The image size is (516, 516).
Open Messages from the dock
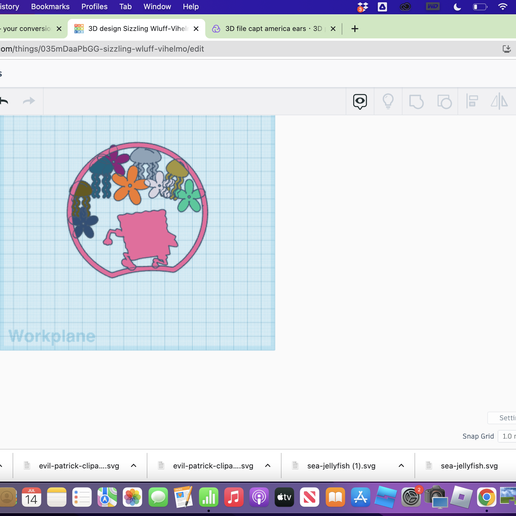158,497
